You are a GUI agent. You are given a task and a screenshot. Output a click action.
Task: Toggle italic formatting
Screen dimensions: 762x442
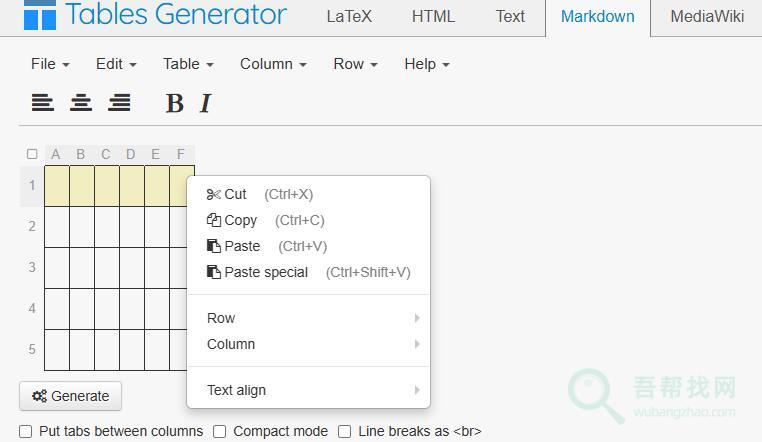[x=205, y=103]
